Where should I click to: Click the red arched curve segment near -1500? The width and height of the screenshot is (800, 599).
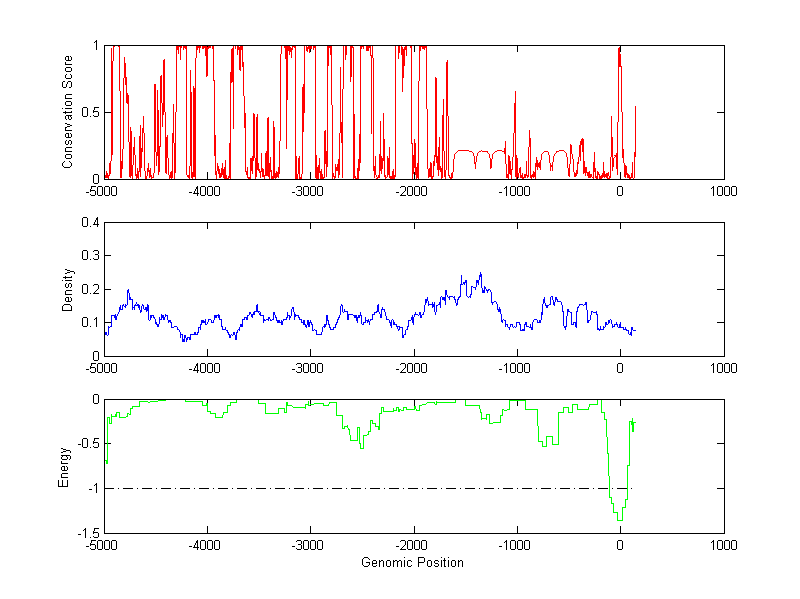click(463, 151)
